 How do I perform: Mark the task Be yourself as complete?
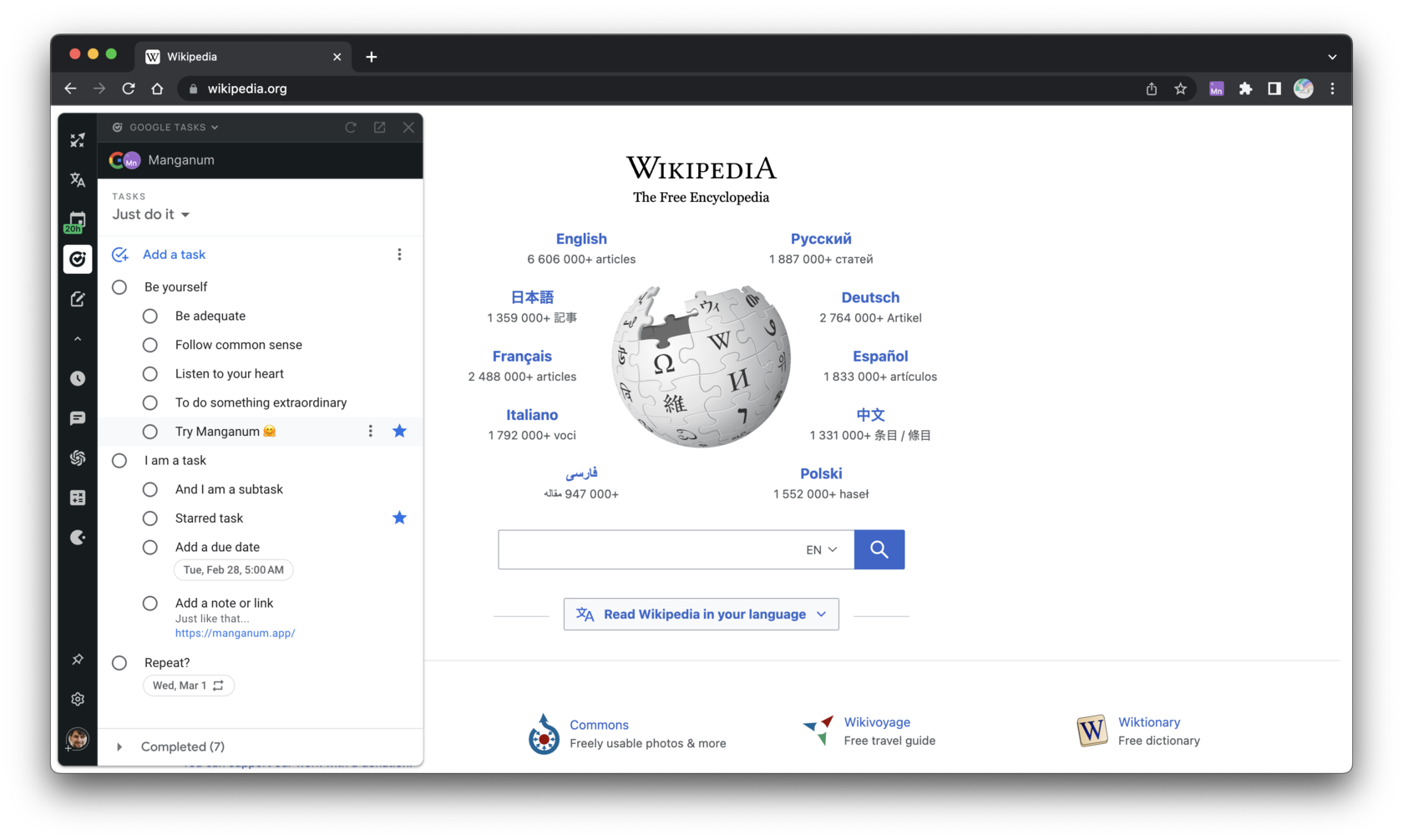[x=119, y=286]
